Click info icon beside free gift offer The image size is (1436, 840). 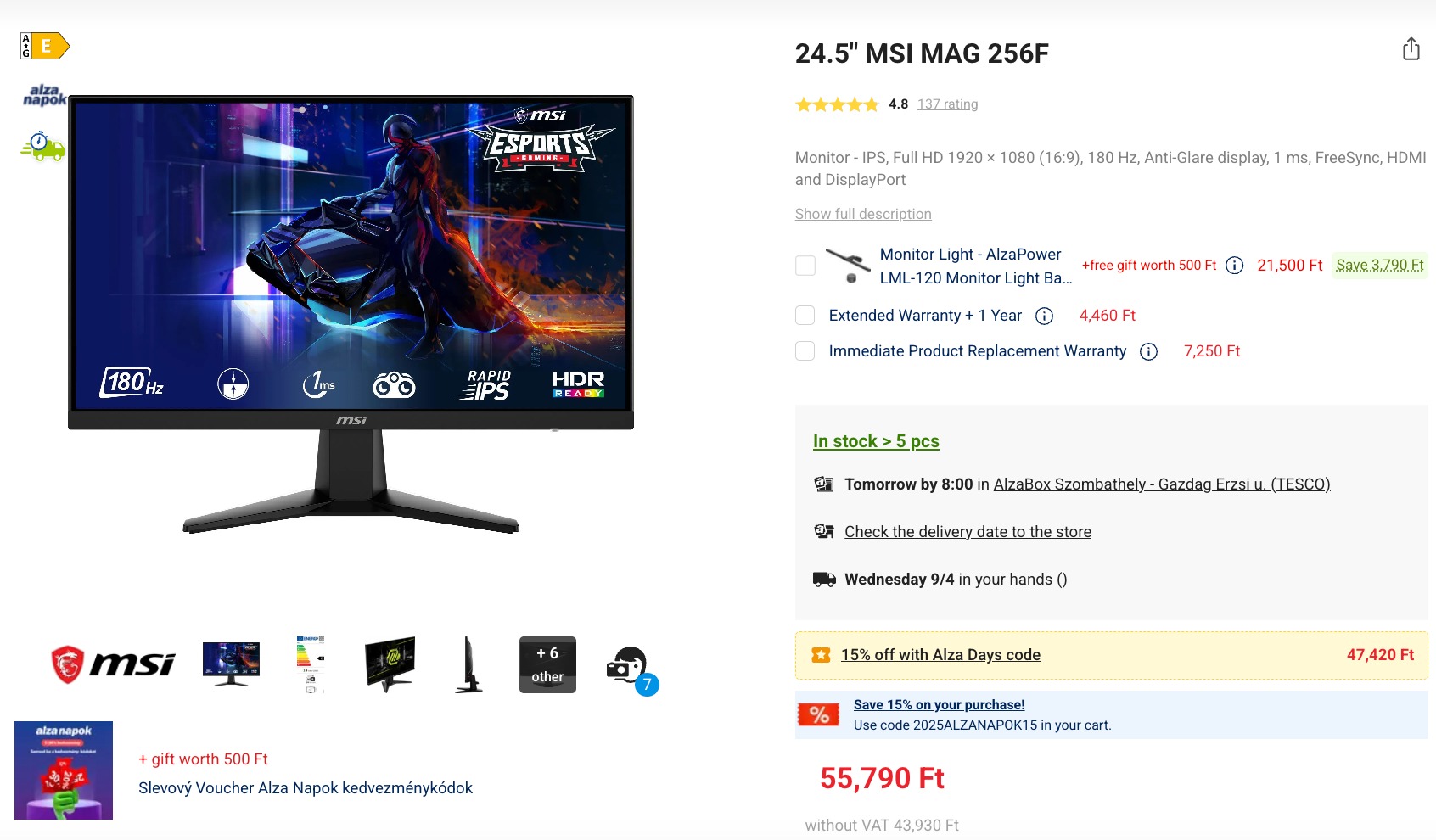[1235, 266]
